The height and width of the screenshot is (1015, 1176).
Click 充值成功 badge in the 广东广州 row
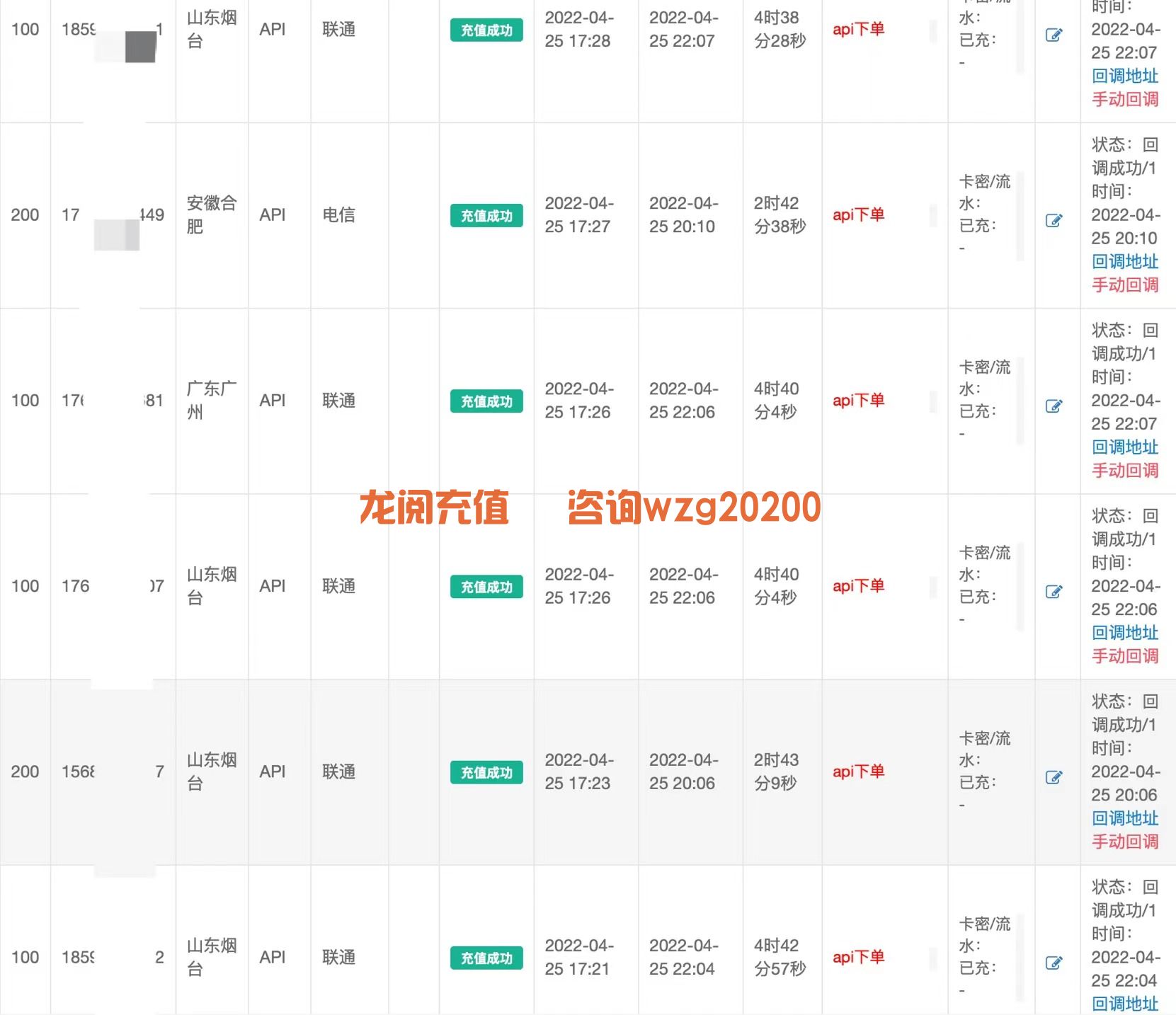click(486, 401)
